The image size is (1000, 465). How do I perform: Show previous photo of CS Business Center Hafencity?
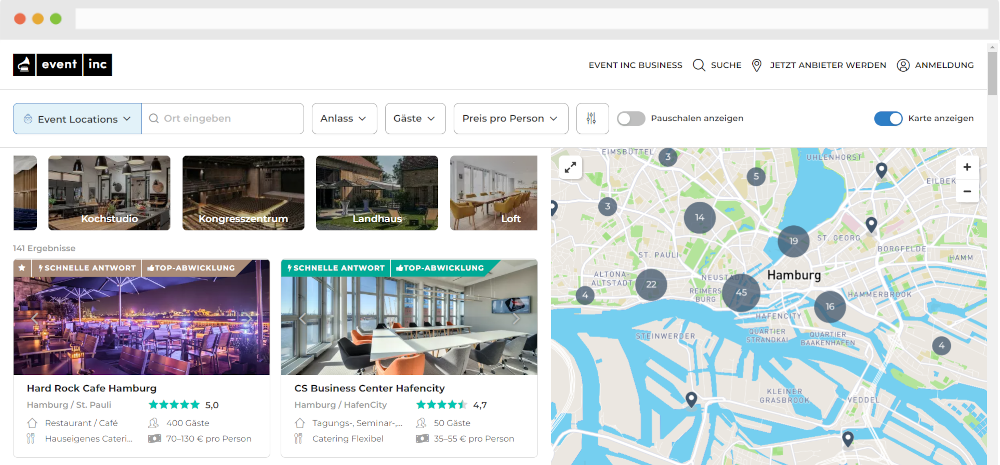[x=303, y=318]
